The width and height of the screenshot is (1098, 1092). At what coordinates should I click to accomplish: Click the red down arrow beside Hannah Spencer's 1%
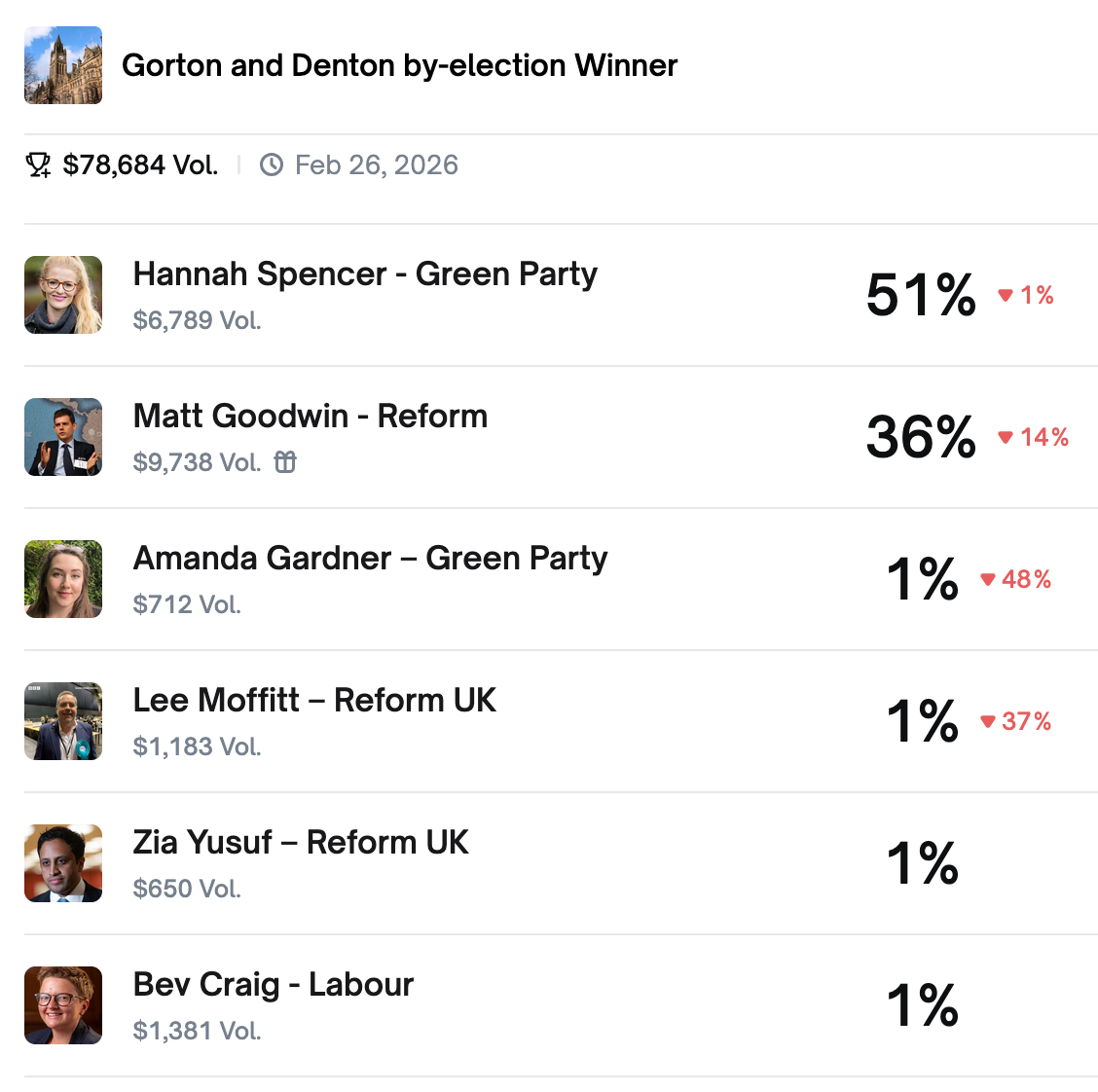tap(1006, 295)
